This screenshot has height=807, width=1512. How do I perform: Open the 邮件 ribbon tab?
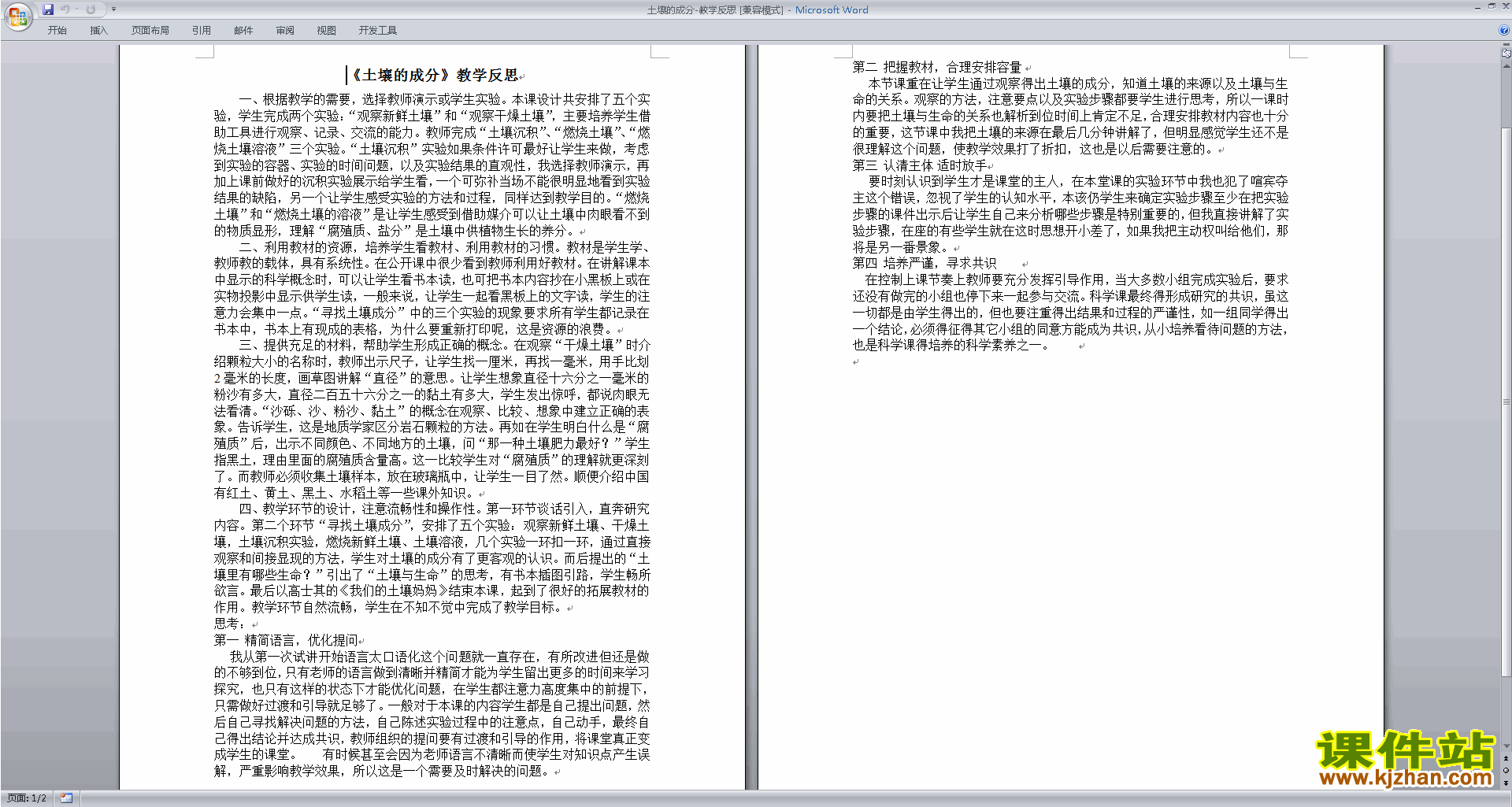click(243, 31)
